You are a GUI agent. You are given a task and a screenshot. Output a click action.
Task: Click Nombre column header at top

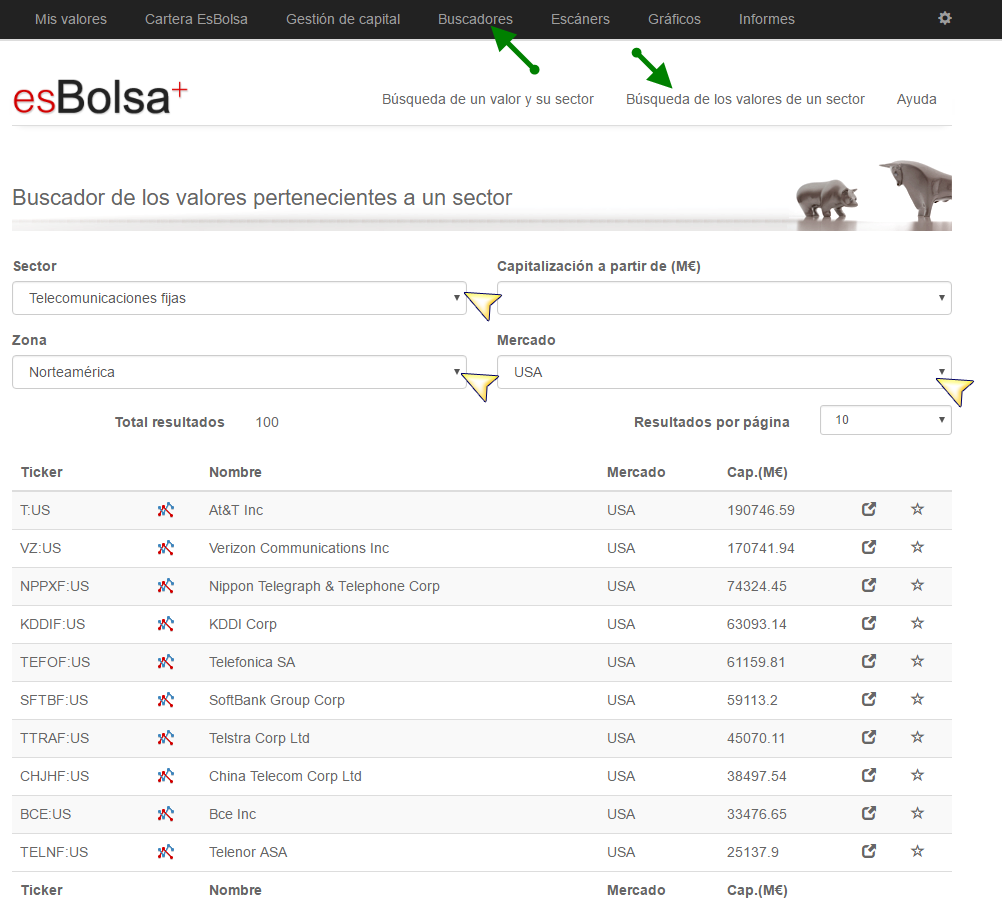(235, 472)
